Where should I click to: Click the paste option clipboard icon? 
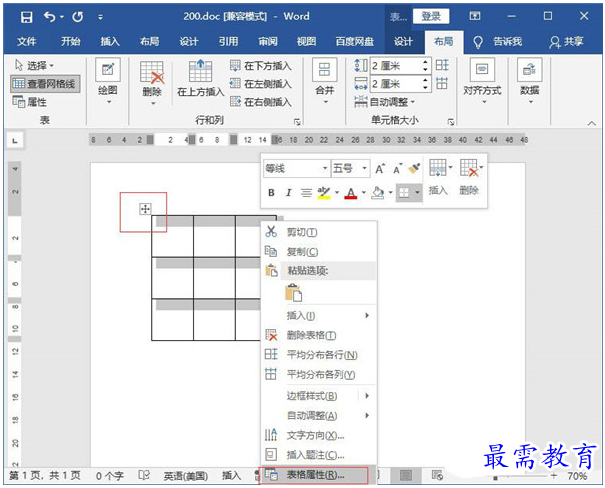click(293, 292)
